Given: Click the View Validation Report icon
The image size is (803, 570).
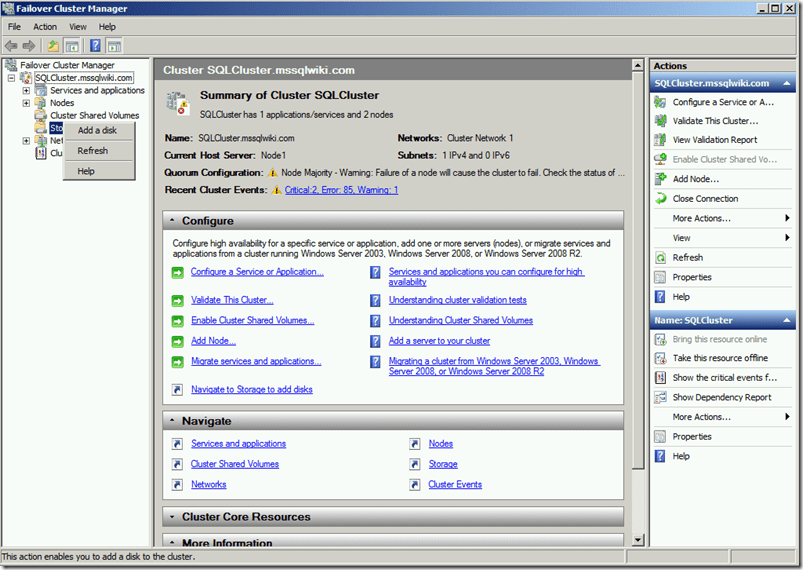Looking at the screenshot, I should tap(660, 140).
